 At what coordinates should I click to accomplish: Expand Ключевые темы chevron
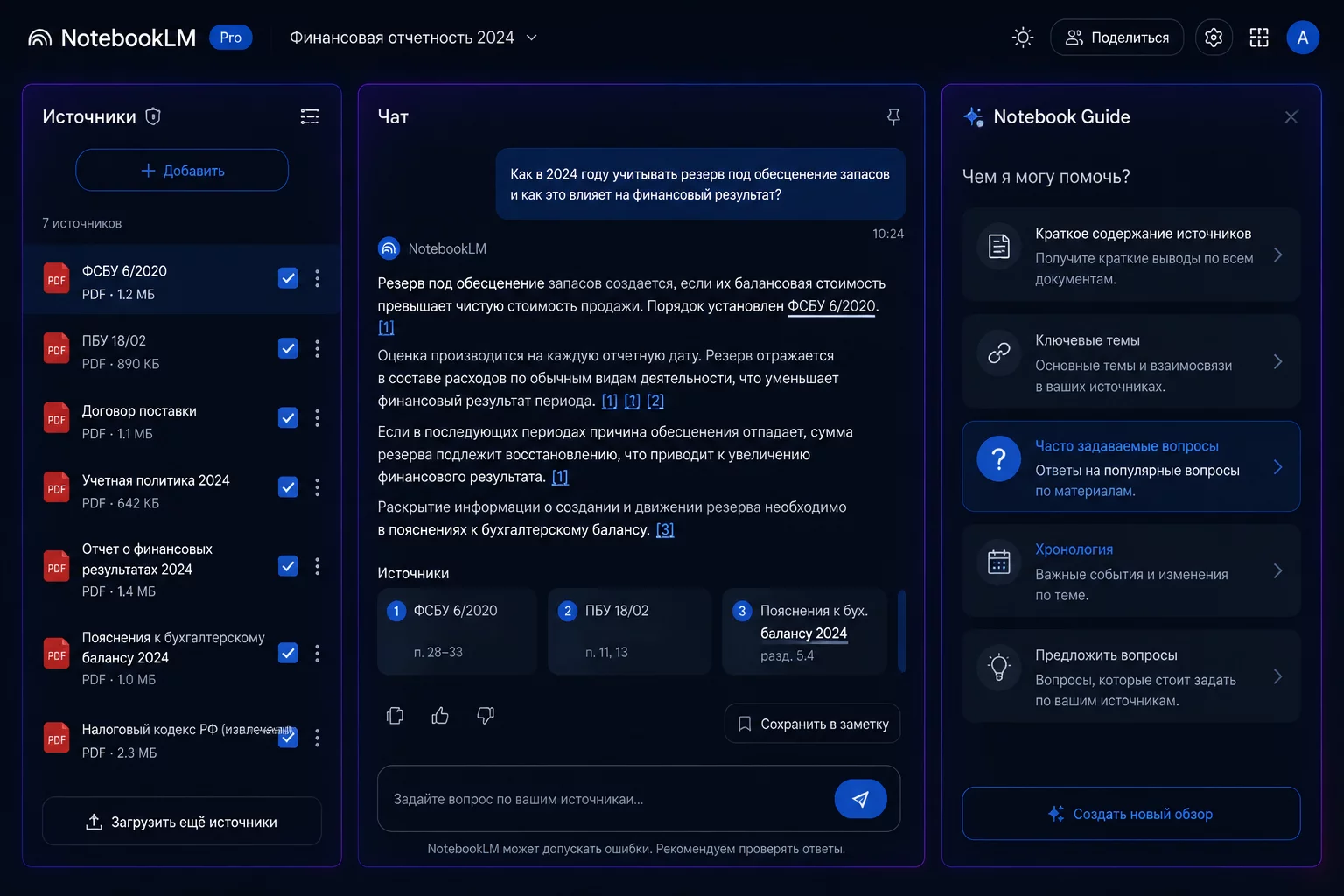[1277, 361]
